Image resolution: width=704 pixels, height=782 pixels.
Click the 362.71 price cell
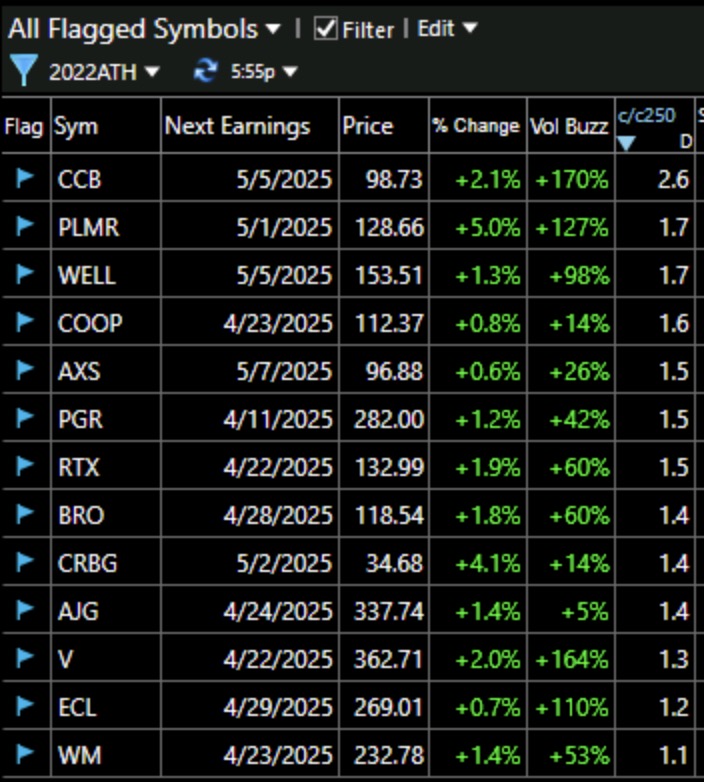389,659
